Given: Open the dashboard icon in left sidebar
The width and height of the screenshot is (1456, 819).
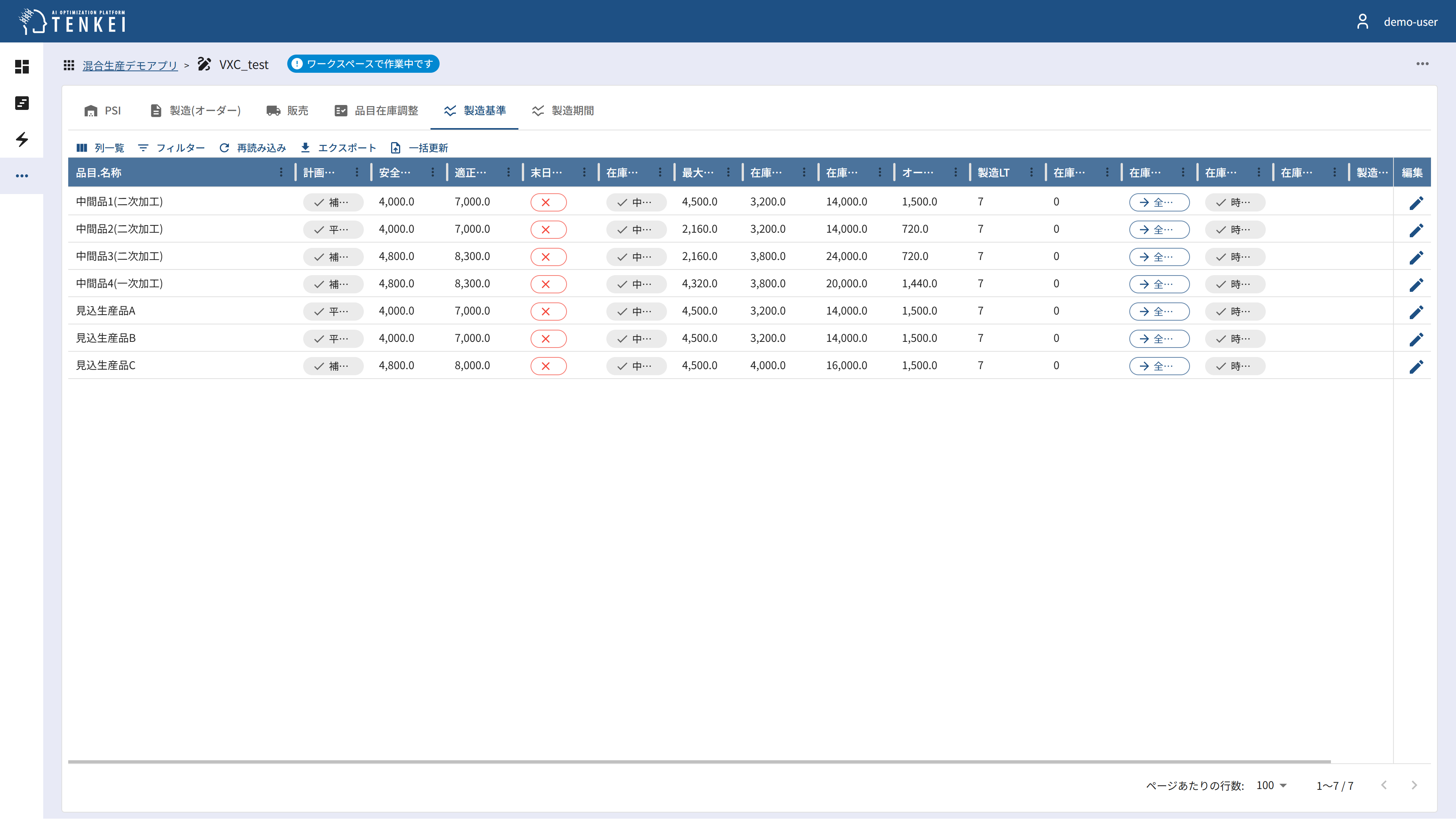Looking at the screenshot, I should [22, 67].
